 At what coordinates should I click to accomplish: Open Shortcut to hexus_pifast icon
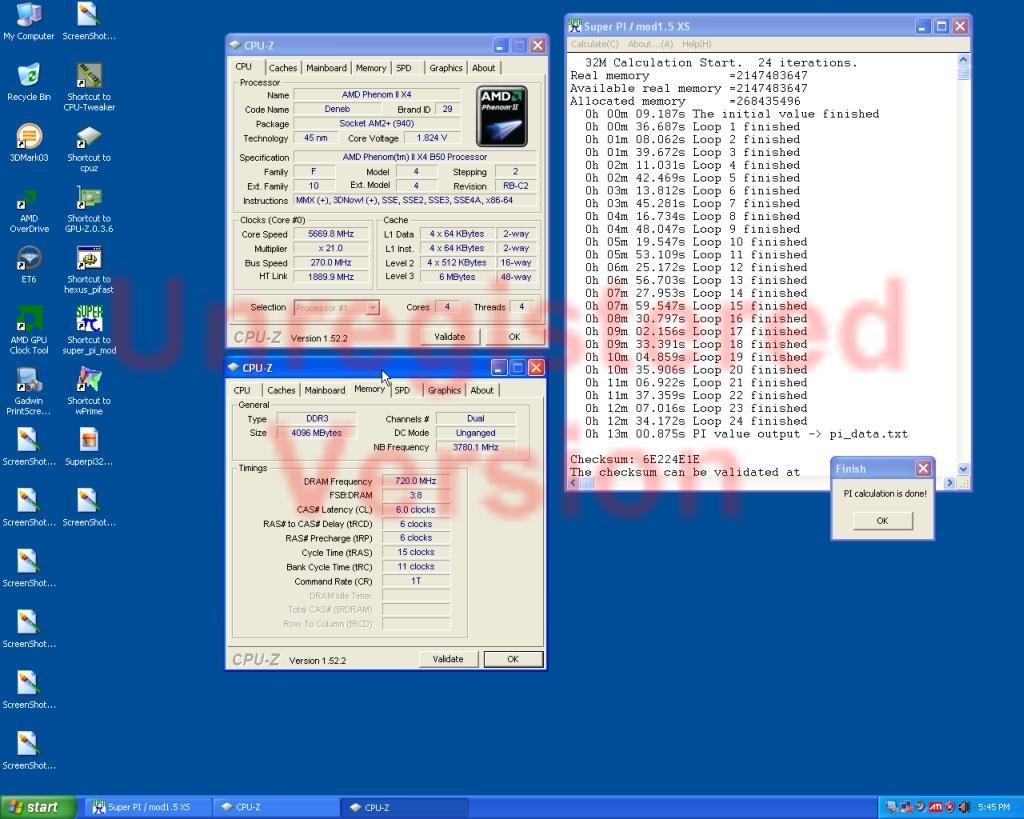click(89, 270)
